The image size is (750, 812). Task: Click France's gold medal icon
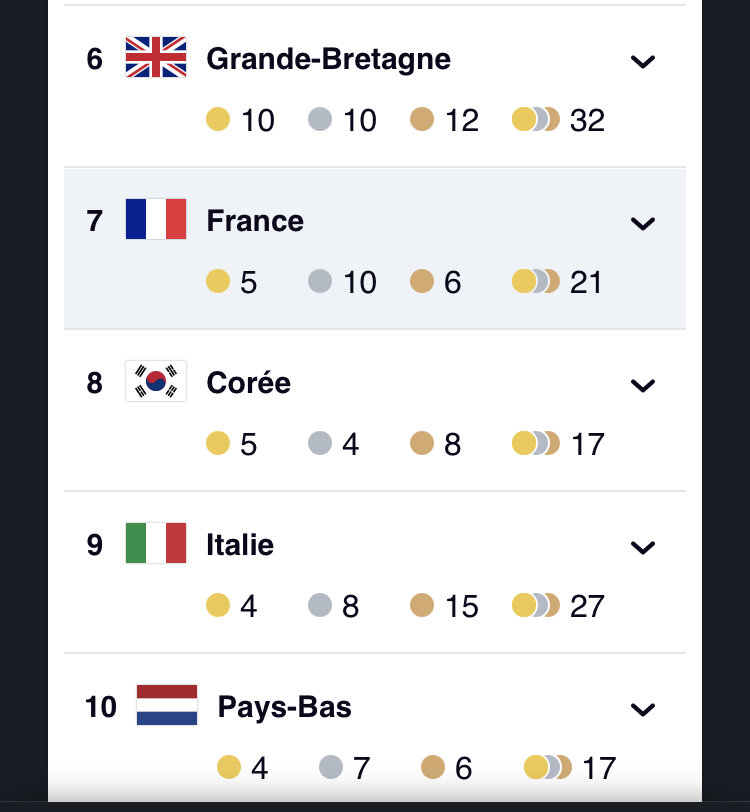(218, 281)
